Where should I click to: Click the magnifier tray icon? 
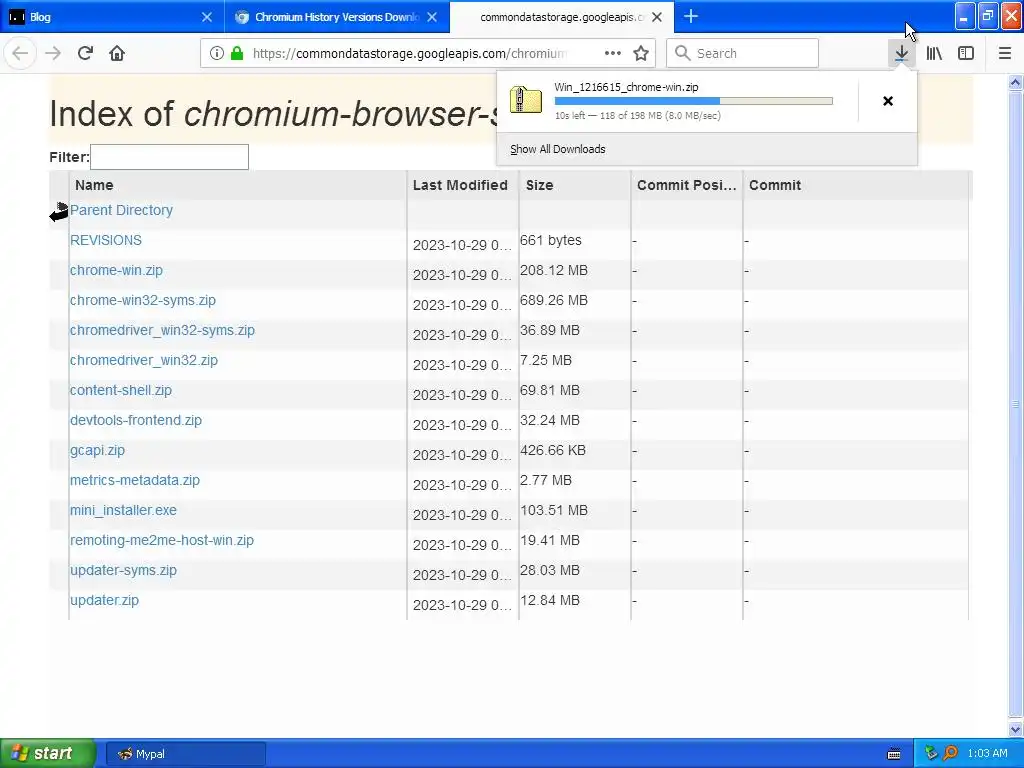pos(950,753)
